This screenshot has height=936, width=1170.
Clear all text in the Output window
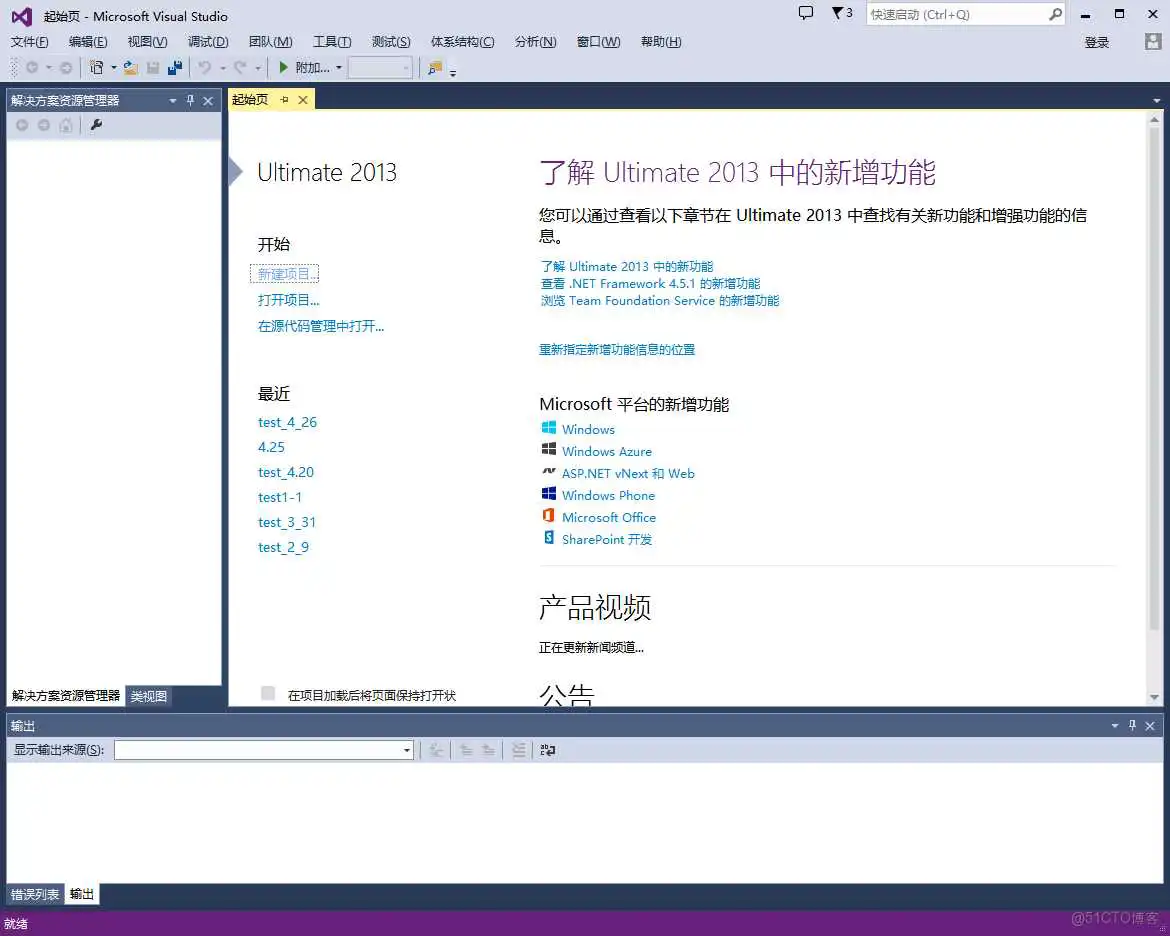(x=519, y=750)
